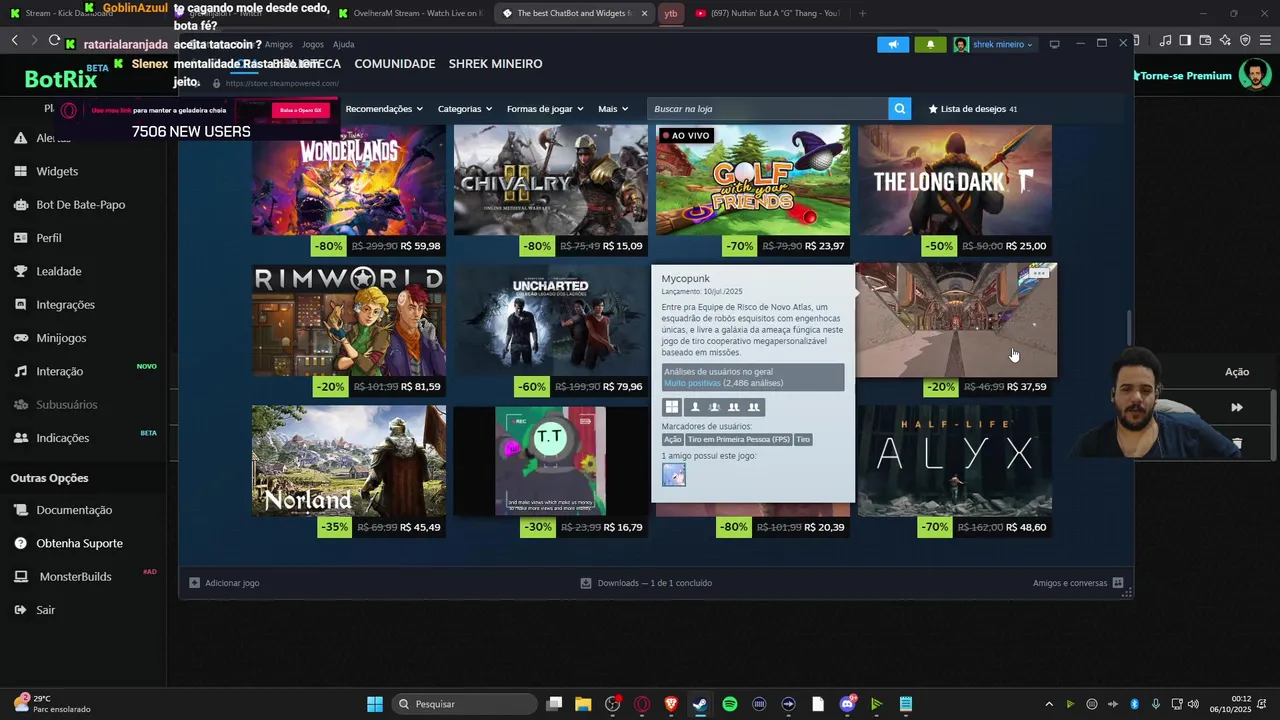The image size is (1280, 720).
Task: Open Lista de desejos wishlist
Action: 973,109
